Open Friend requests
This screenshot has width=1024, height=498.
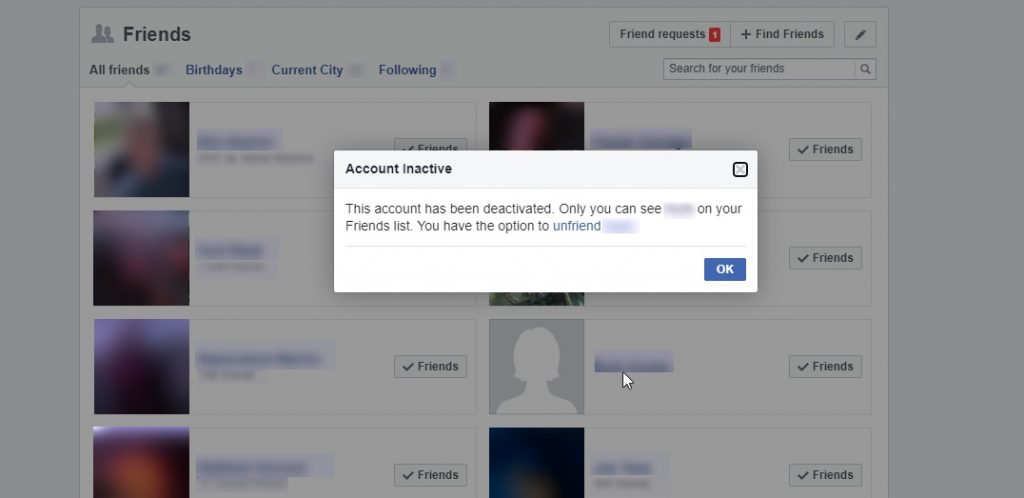pos(670,35)
